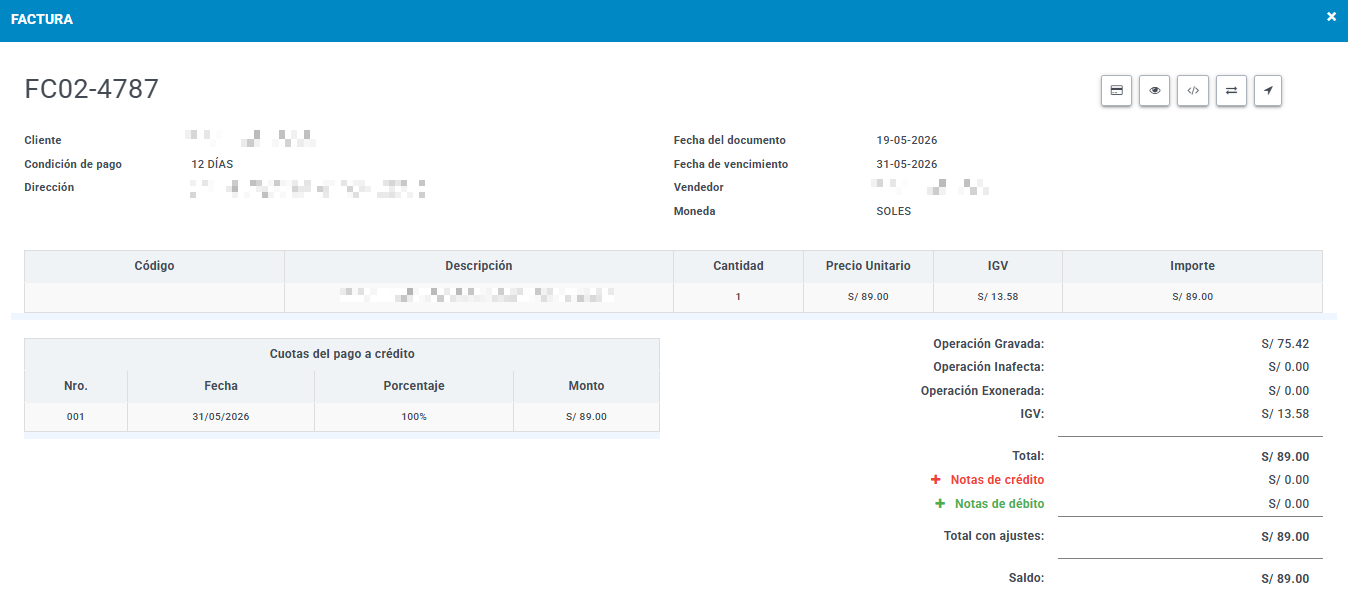
Task: Click installment date 31/05/2026
Action: coord(221,417)
